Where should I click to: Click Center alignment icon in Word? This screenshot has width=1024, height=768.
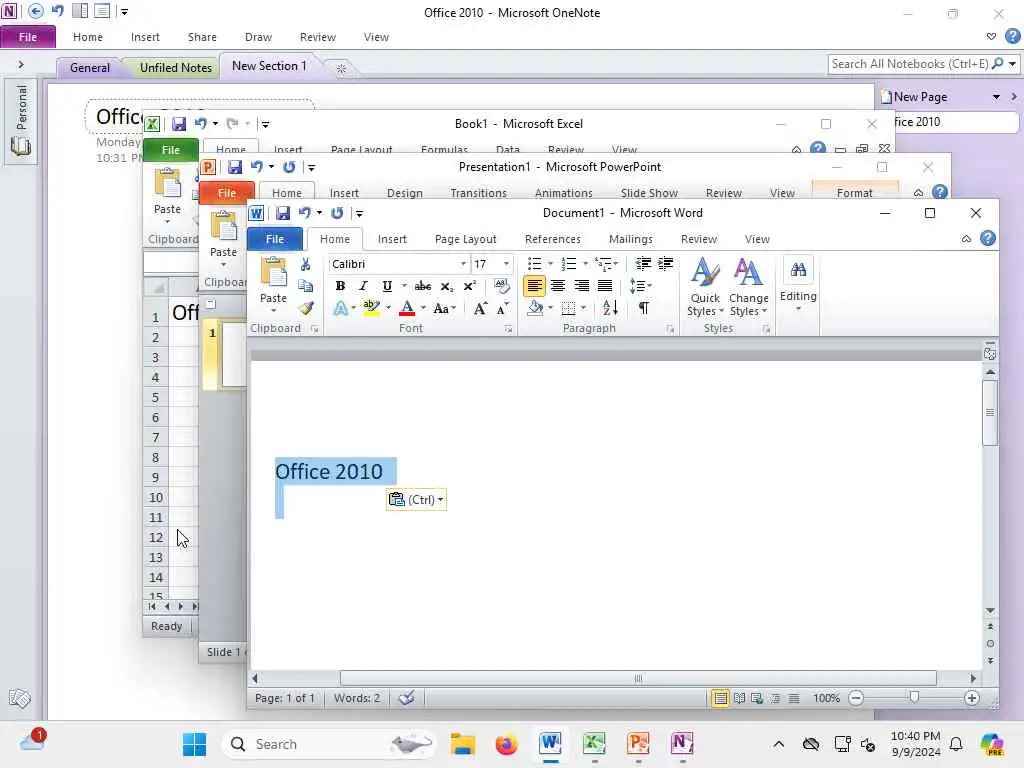coord(558,285)
